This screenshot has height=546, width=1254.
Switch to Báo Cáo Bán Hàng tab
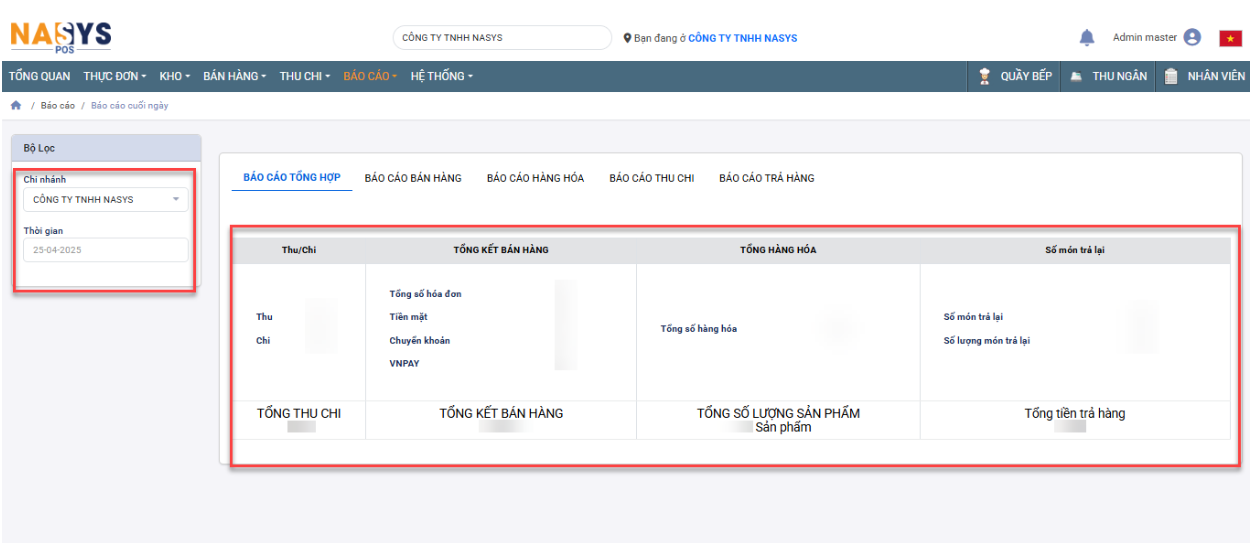pyautogui.click(x=413, y=178)
